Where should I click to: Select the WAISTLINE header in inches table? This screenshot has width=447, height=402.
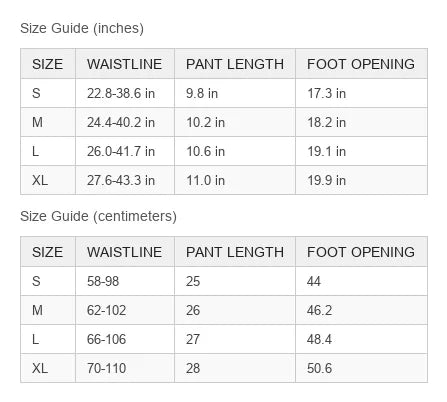pos(125,64)
